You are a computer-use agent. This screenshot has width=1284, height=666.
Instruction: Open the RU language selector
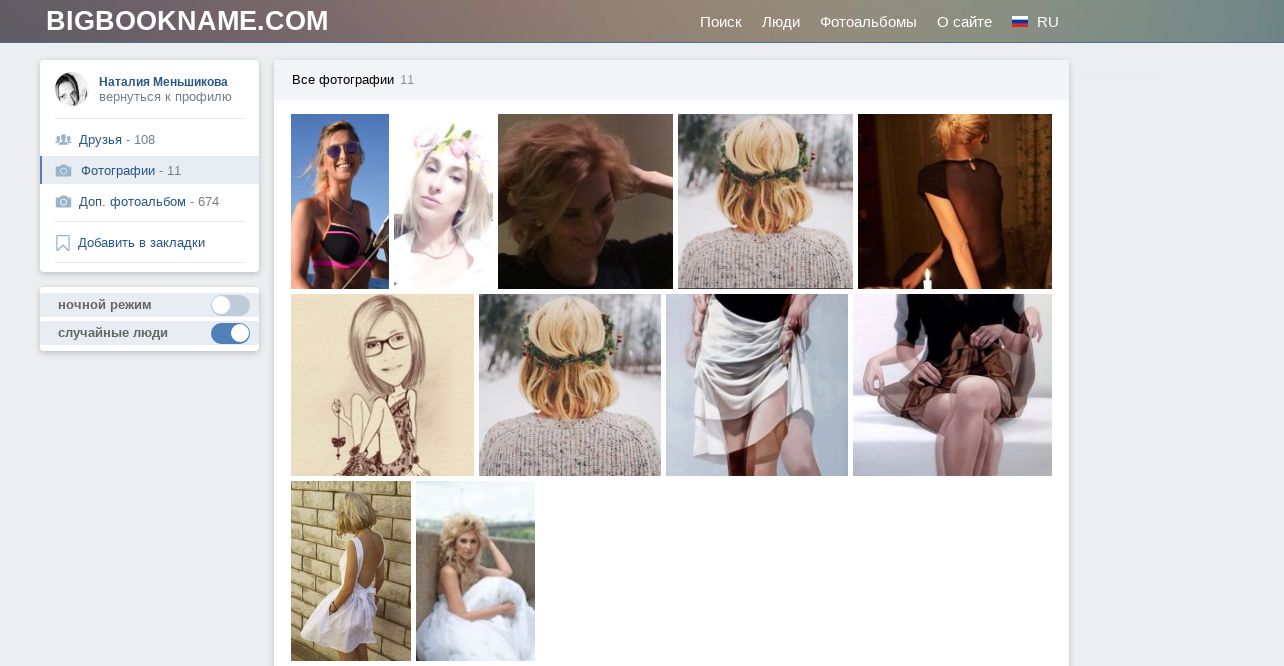tap(1048, 22)
